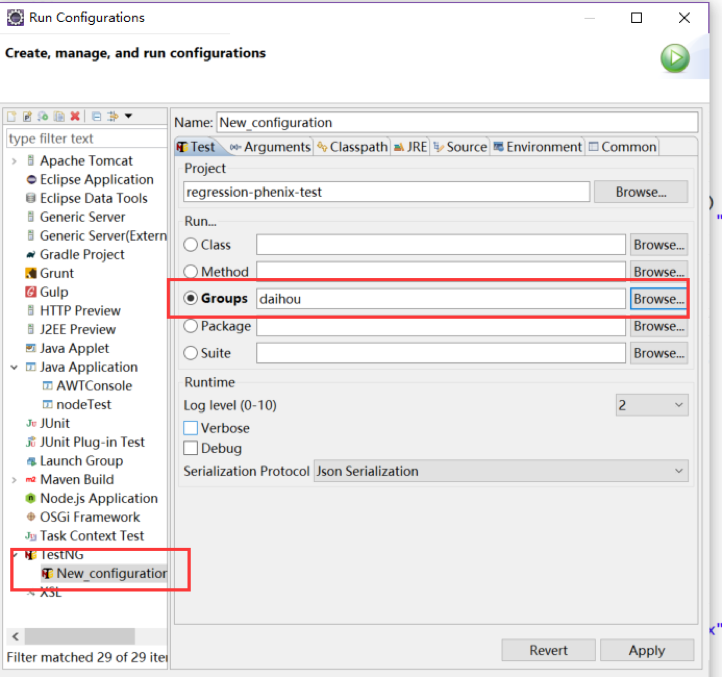Click the red Gulp icon

point(31,292)
